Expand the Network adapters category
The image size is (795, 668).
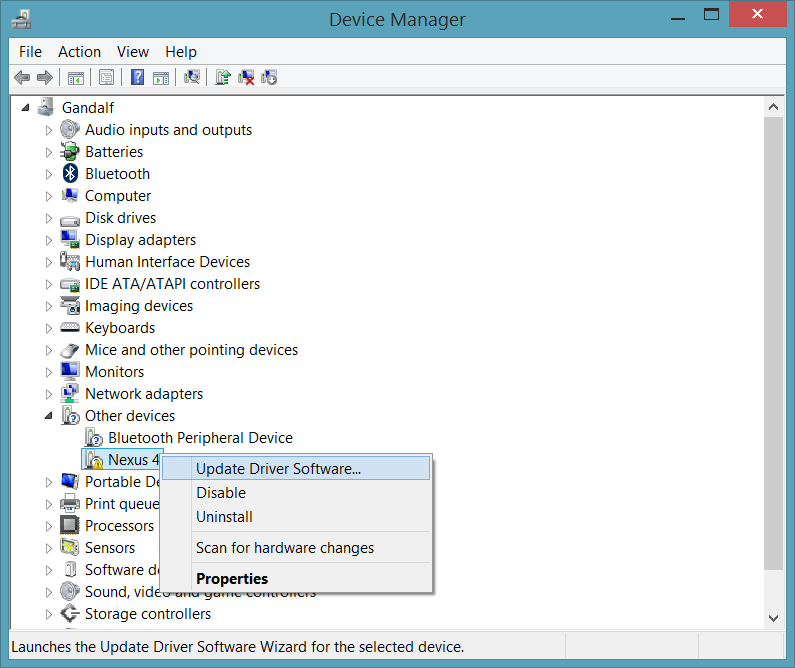[48, 394]
